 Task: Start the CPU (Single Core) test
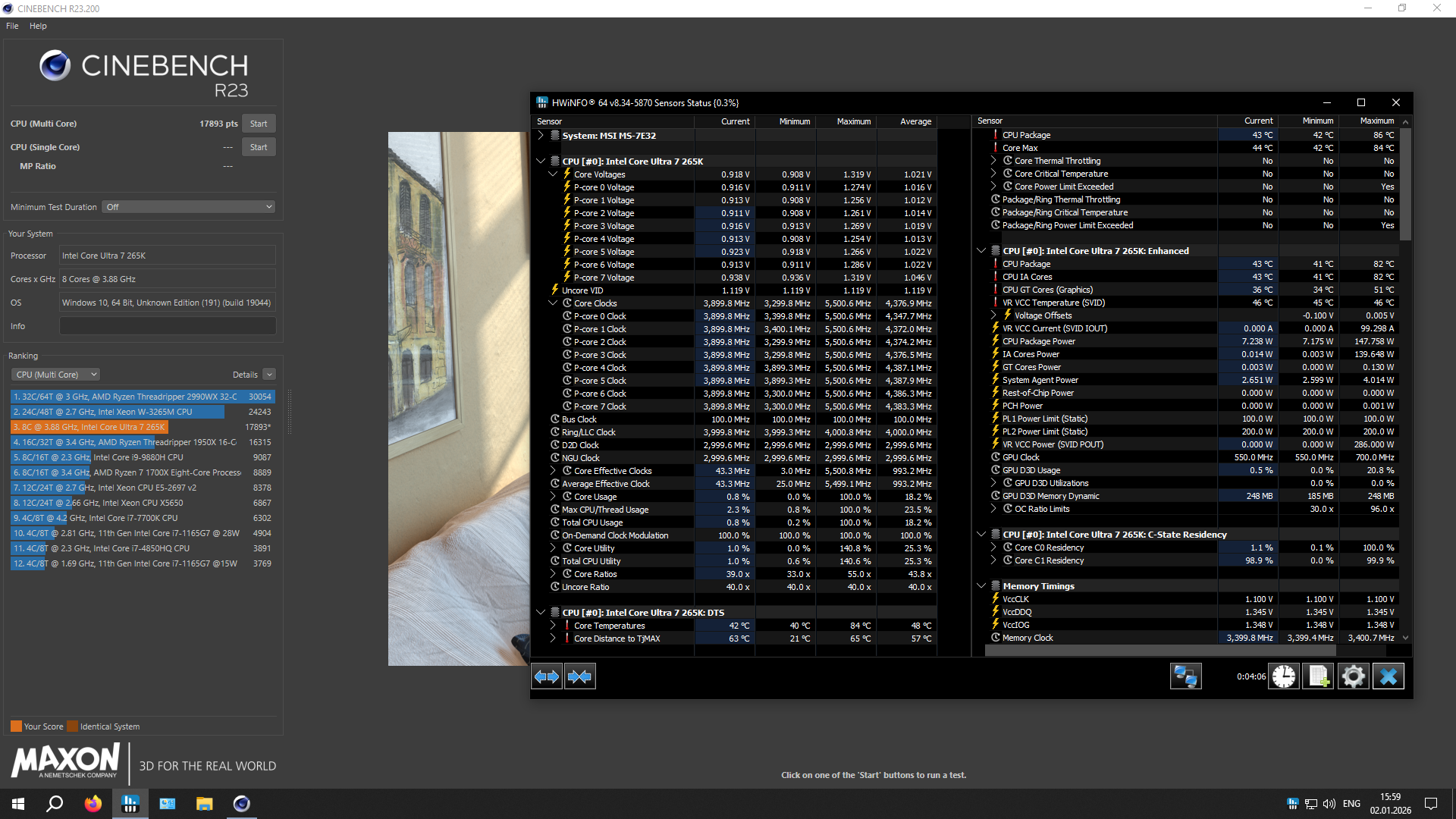(x=259, y=147)
